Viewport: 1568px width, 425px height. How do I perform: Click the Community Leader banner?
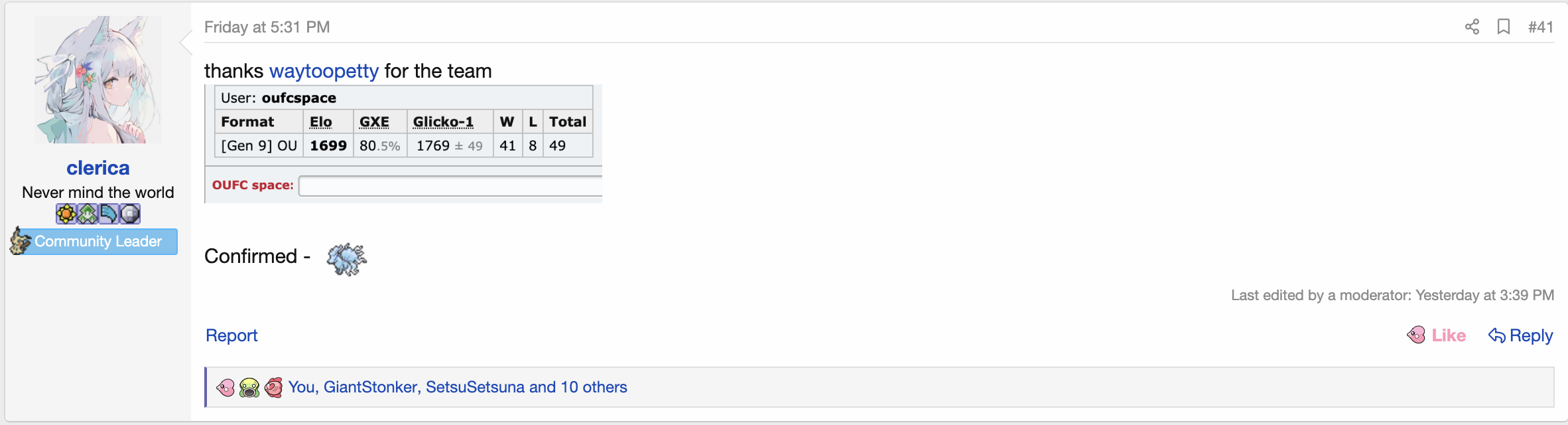coord(98,241)
